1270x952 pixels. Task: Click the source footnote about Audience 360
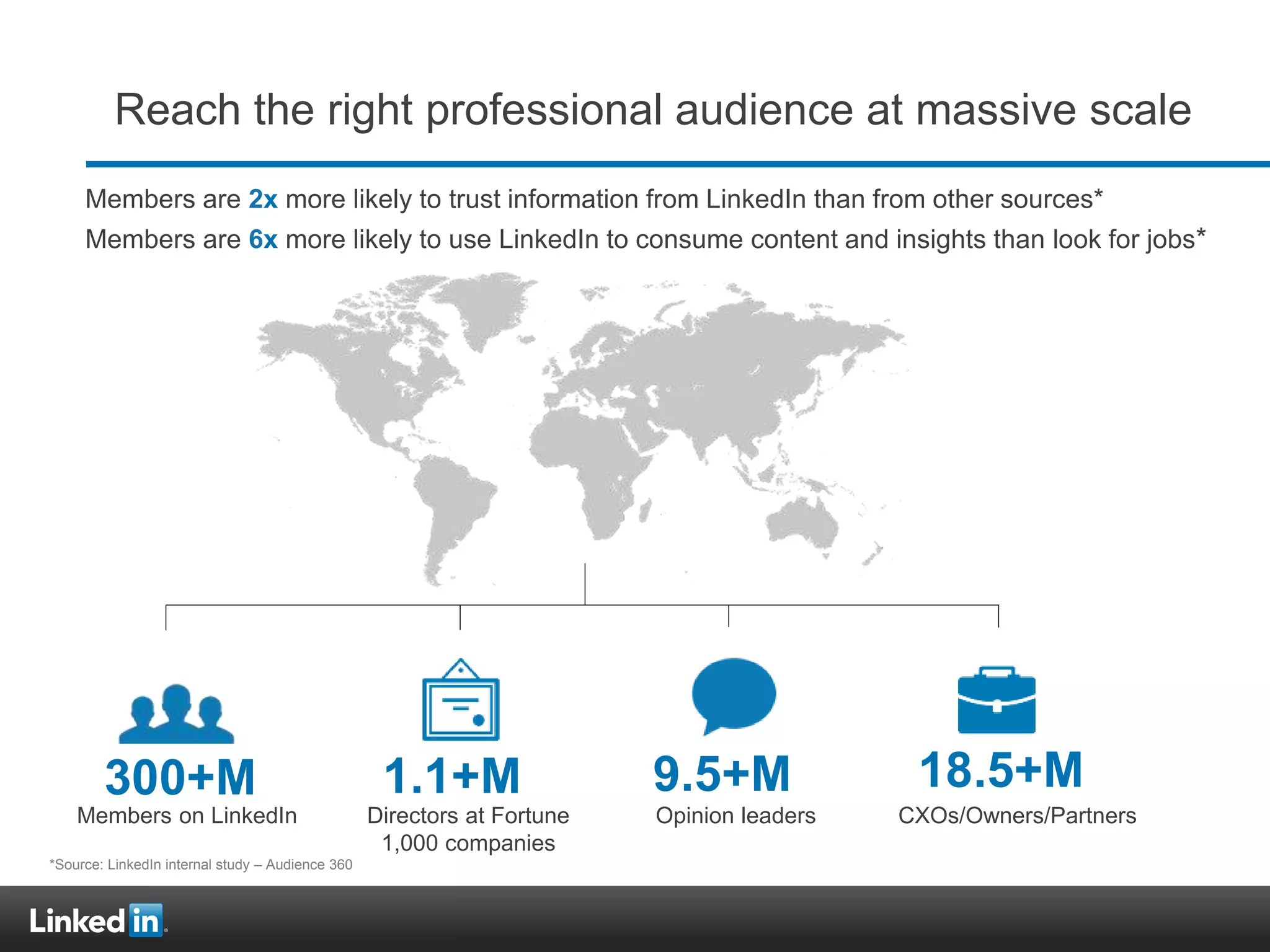point(201,865)
